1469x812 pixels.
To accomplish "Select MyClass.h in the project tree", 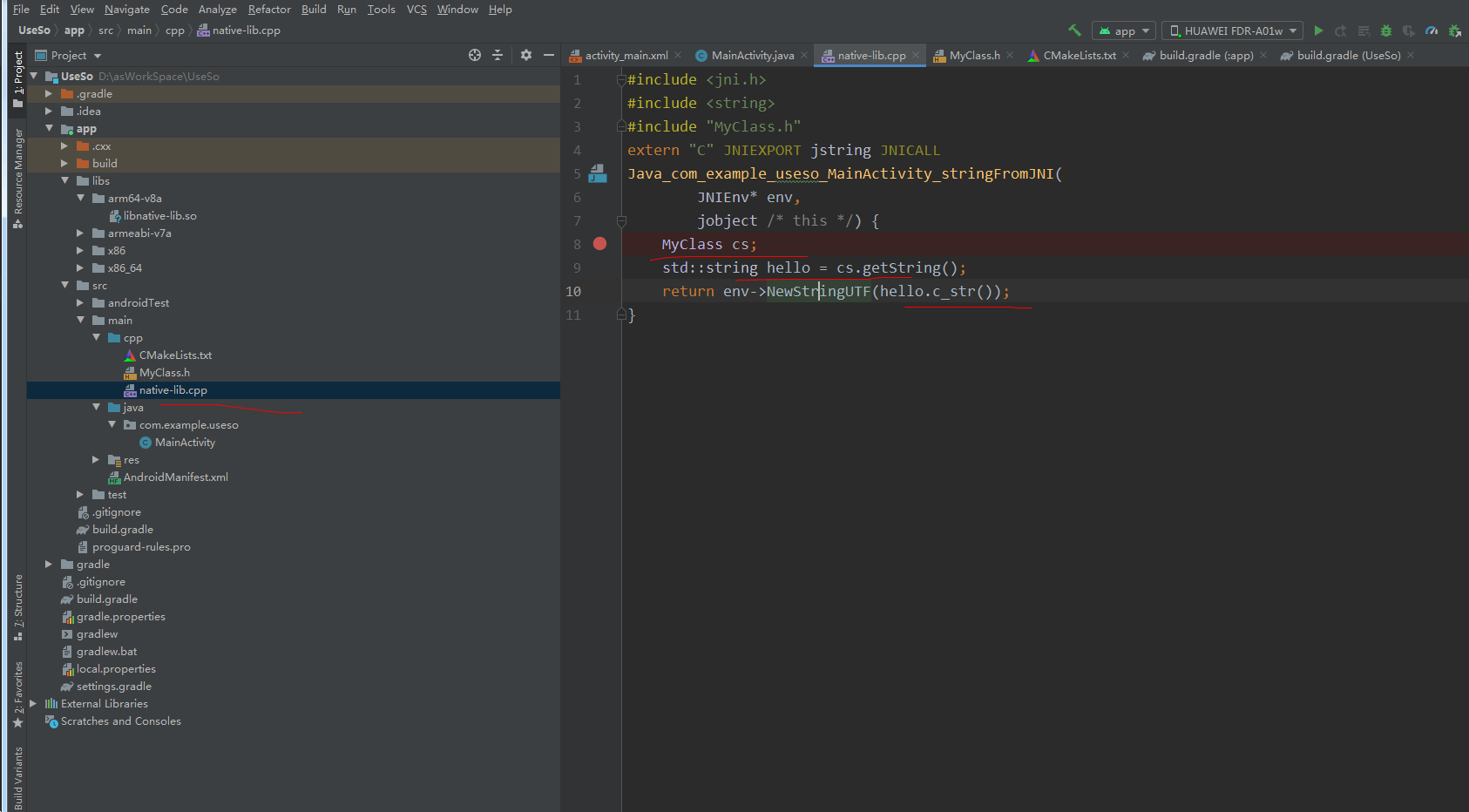I will click(164, 372).
